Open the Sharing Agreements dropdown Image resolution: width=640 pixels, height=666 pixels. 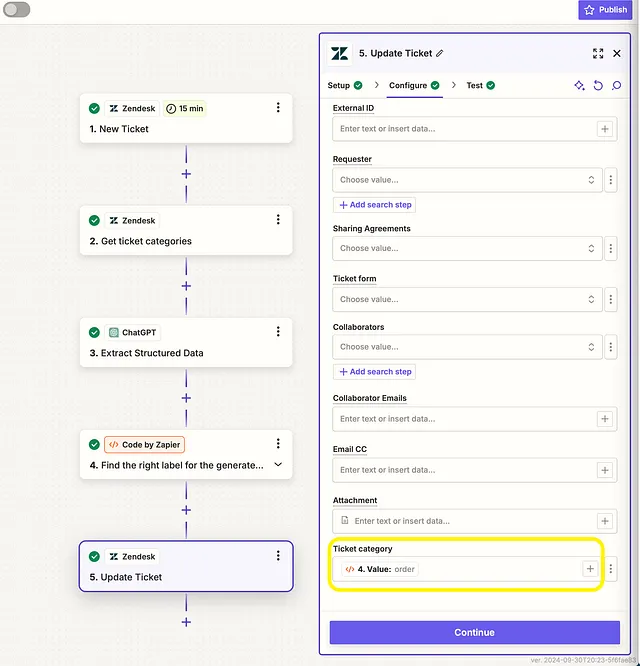467,248
